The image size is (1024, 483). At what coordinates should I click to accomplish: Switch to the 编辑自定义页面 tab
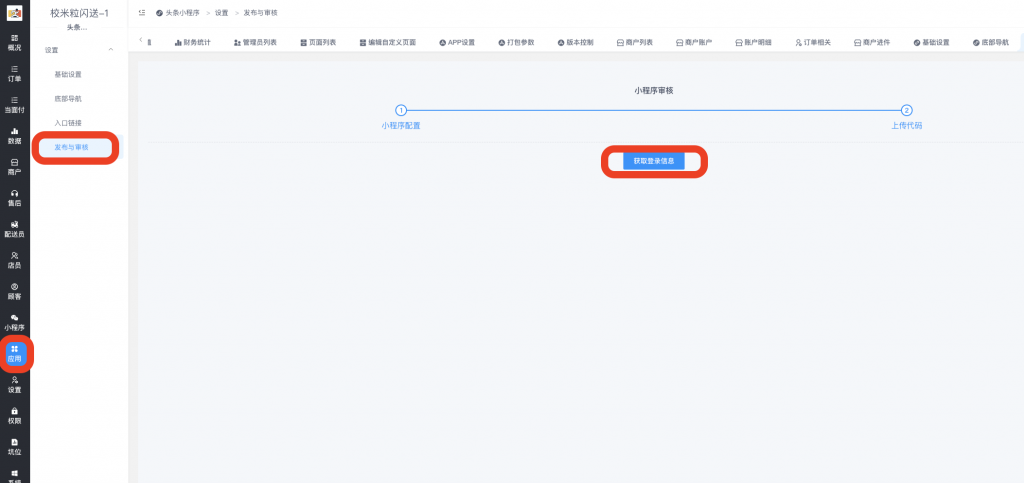(x=387, y=42)
